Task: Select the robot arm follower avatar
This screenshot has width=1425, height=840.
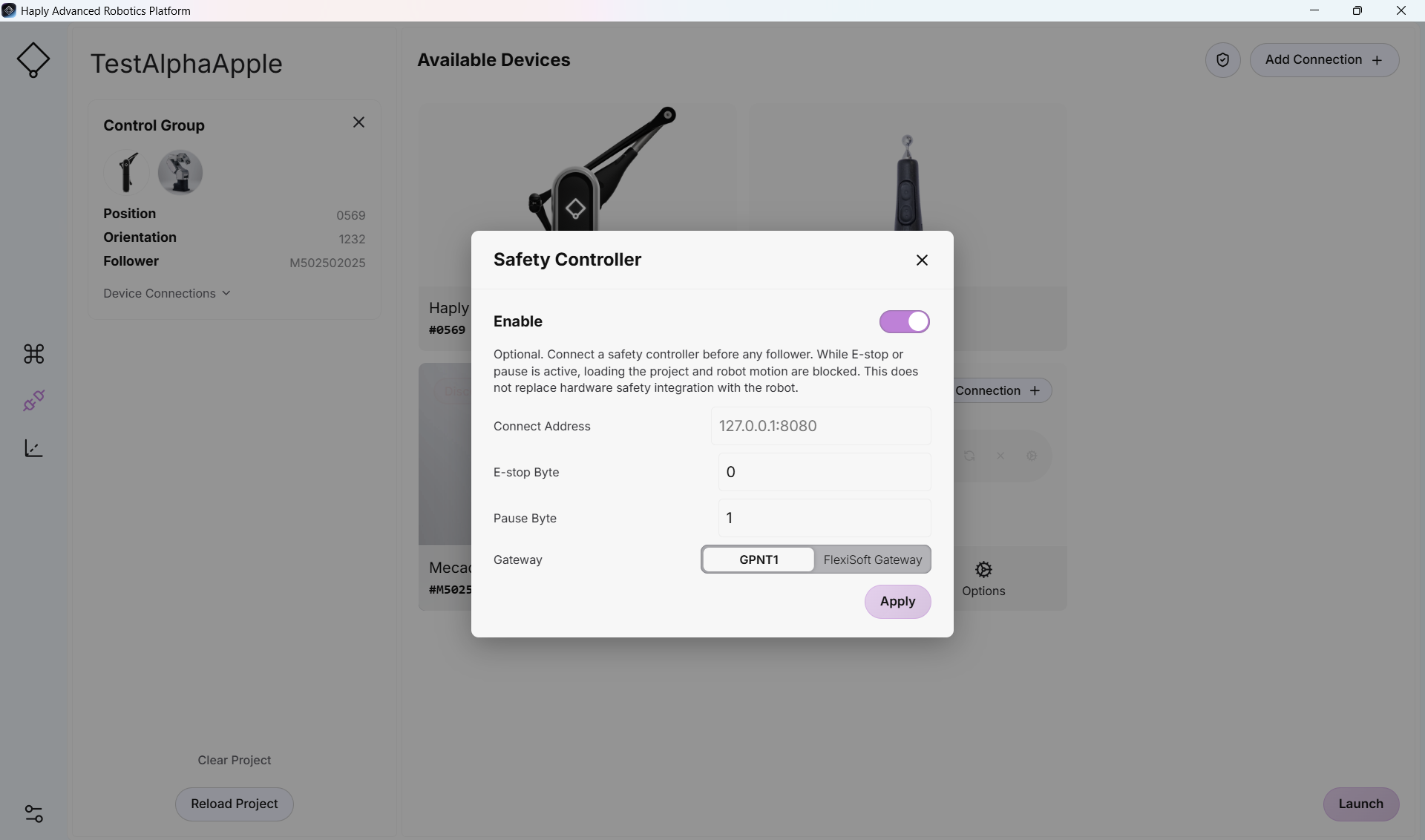Action: [x=180, y=172]
